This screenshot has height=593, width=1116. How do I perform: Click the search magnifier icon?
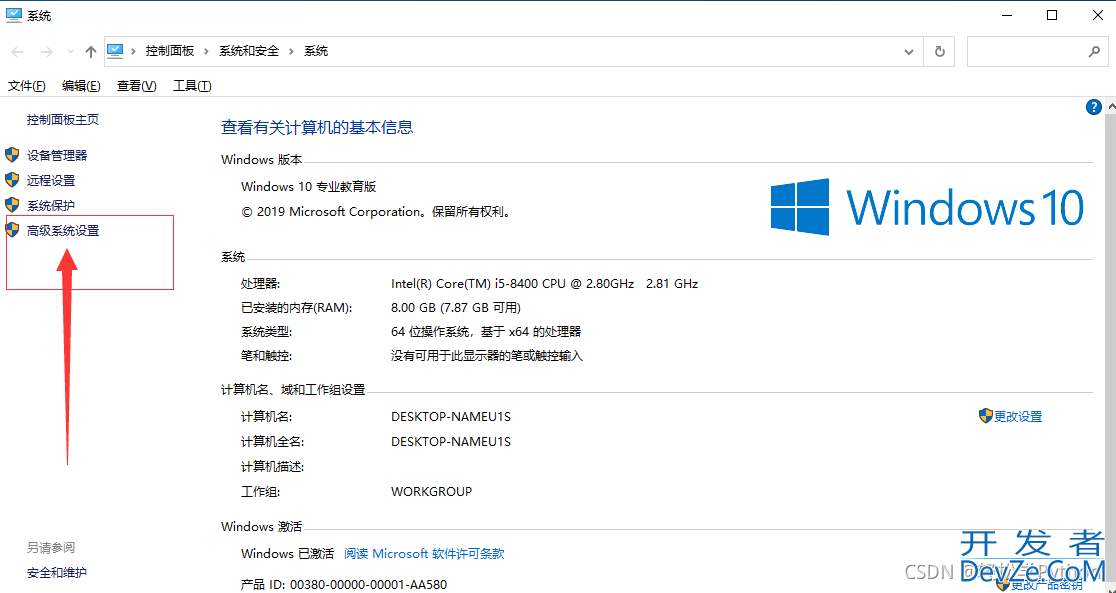1095,52
